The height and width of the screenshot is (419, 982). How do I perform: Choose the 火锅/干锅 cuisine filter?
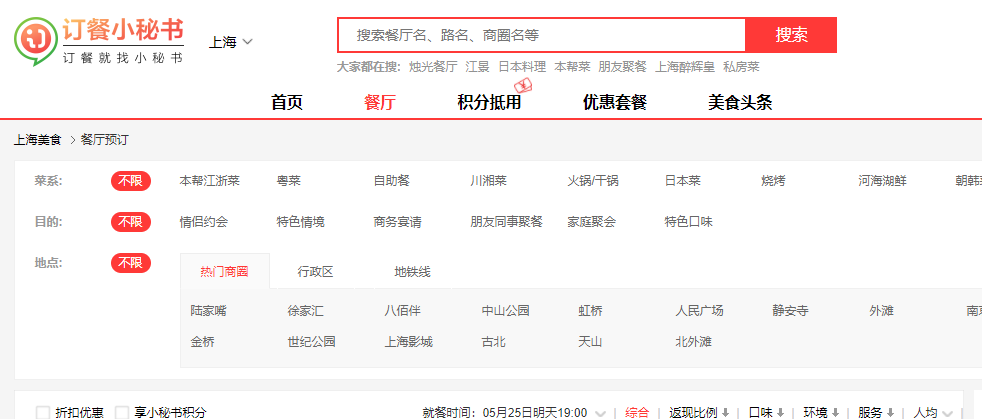click(x=593, y=181)
